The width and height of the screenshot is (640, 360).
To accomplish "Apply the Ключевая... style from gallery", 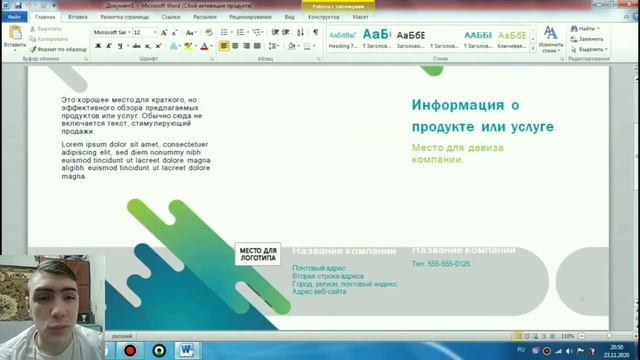I will (x=512, y=39).
